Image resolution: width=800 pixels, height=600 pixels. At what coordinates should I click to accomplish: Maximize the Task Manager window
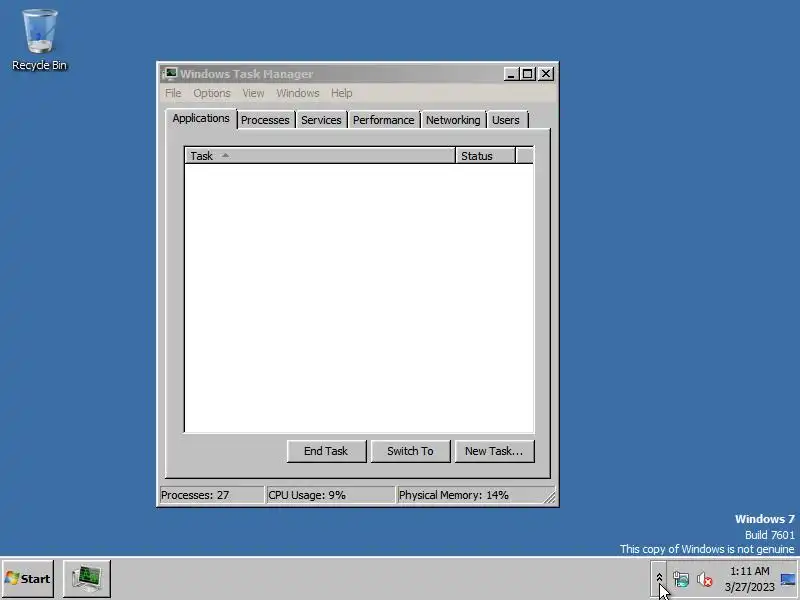pos(528,74)
